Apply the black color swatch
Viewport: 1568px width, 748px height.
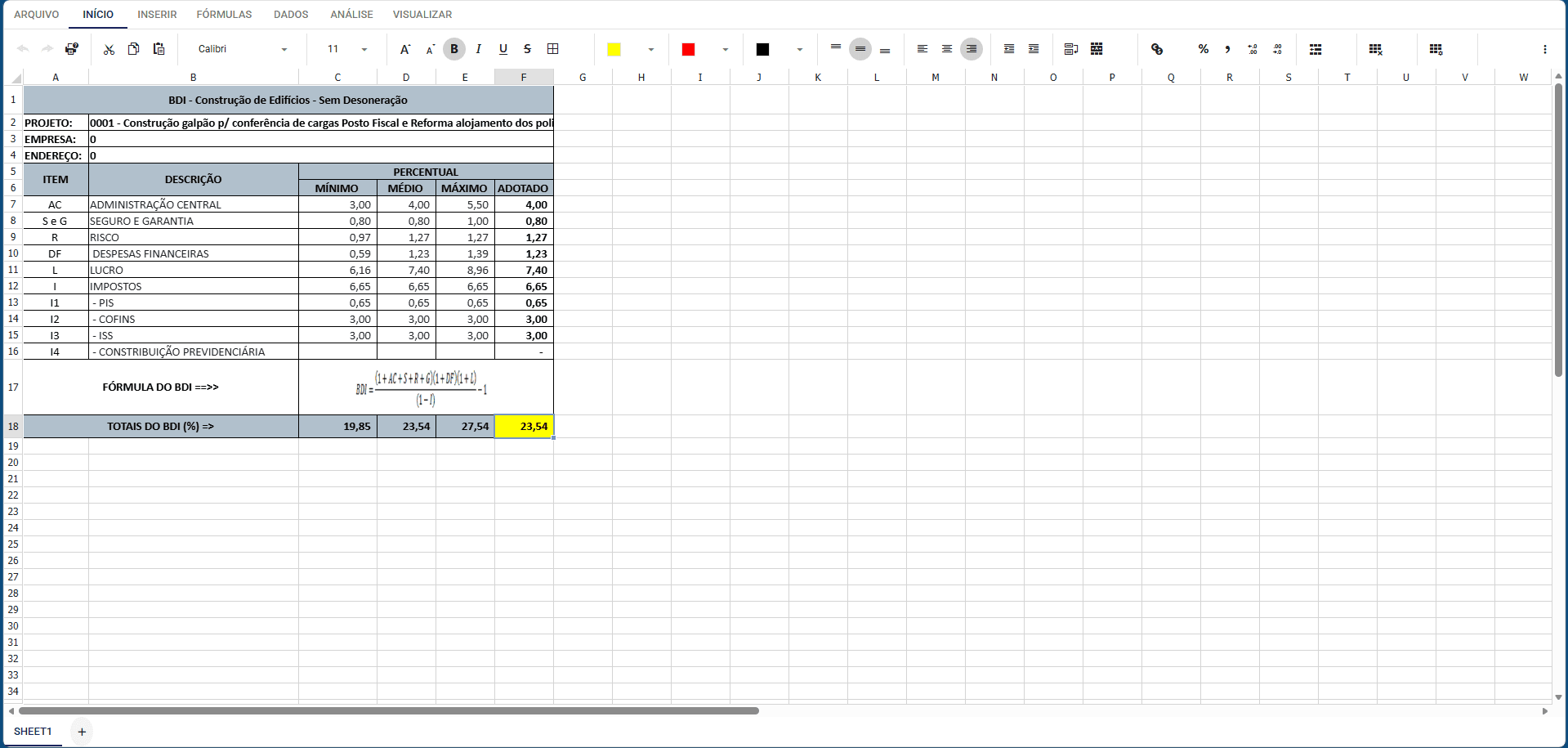point(763,50)
